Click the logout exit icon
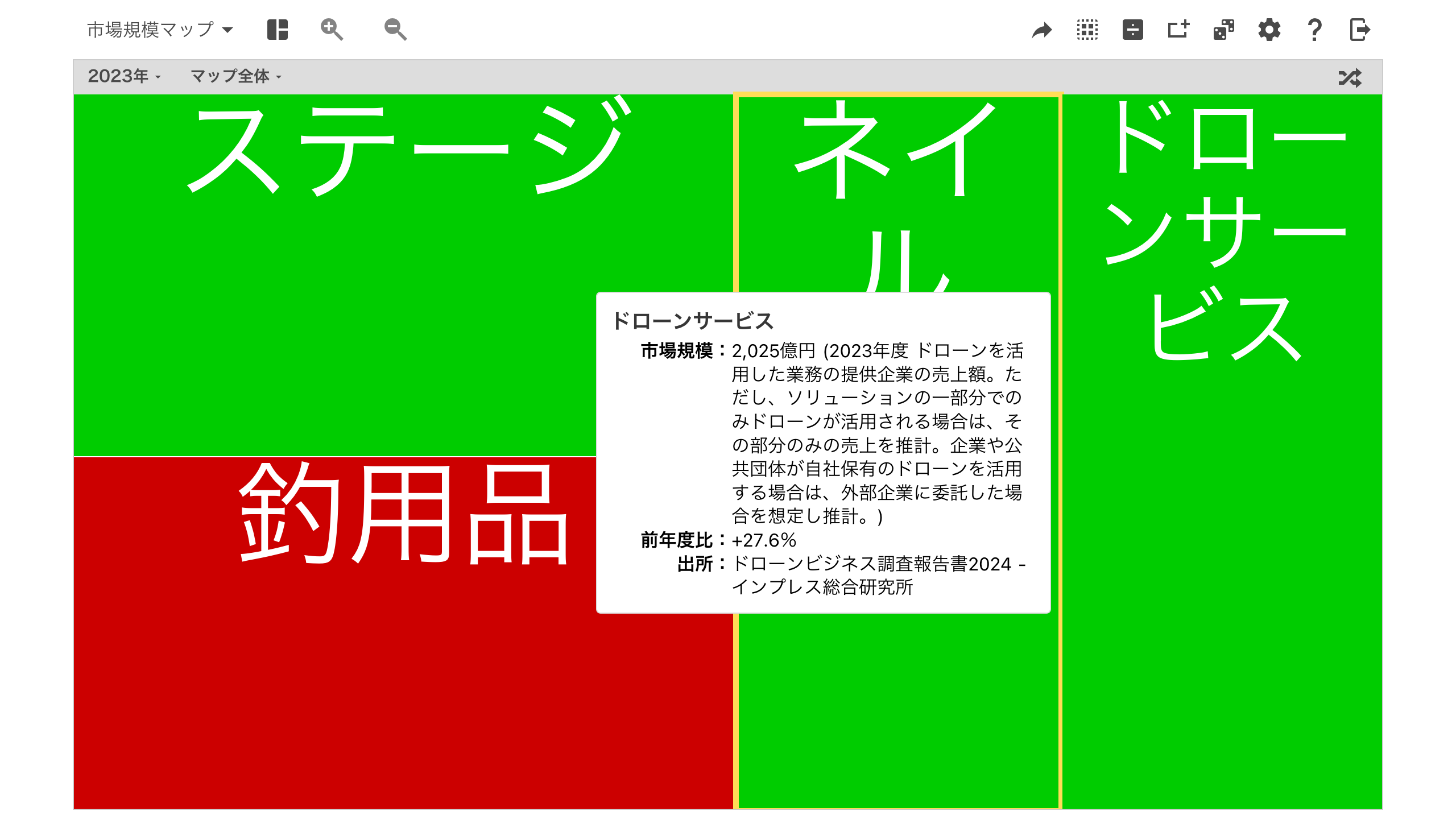1456x819 pixels. [1360, 30]
